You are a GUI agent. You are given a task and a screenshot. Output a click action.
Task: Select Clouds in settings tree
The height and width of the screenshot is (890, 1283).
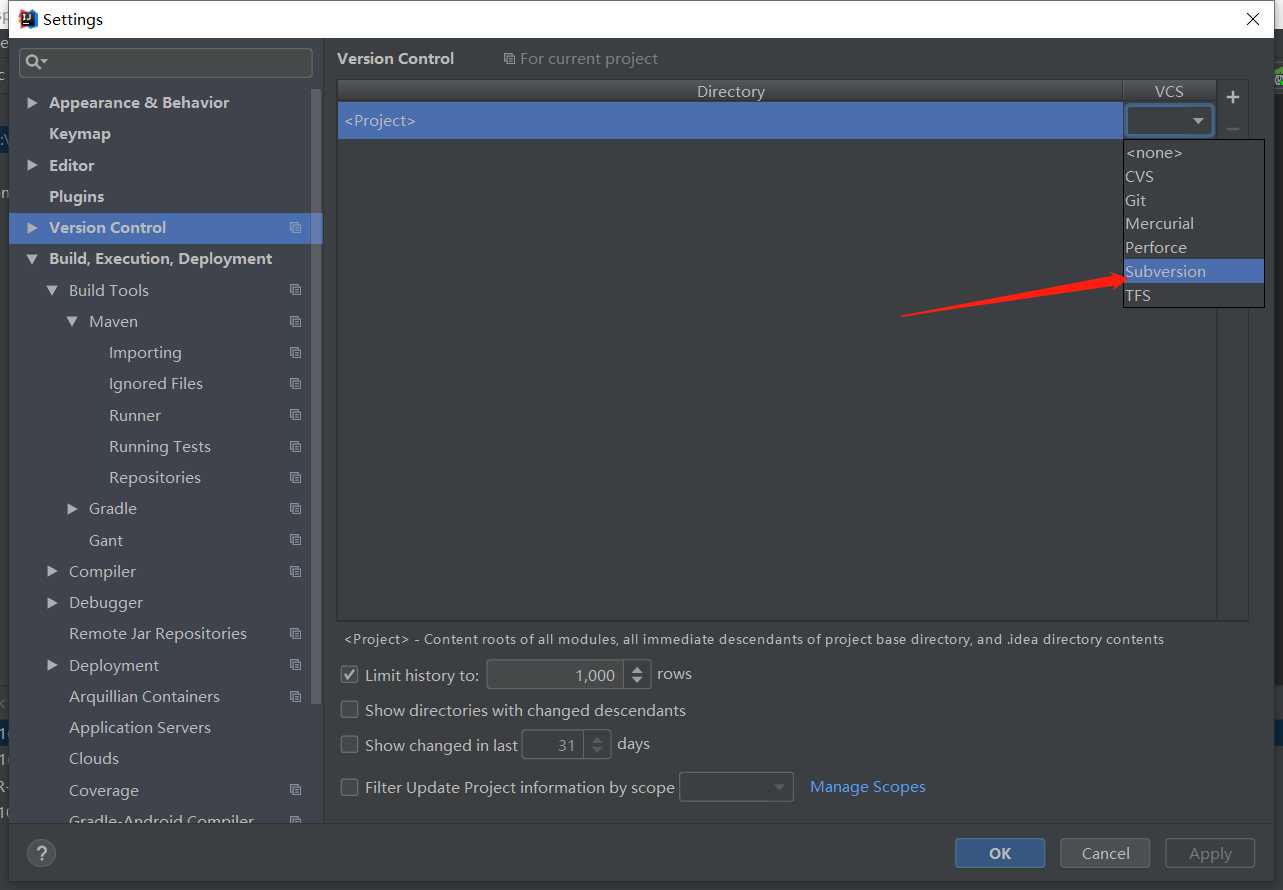click(94, 758)
